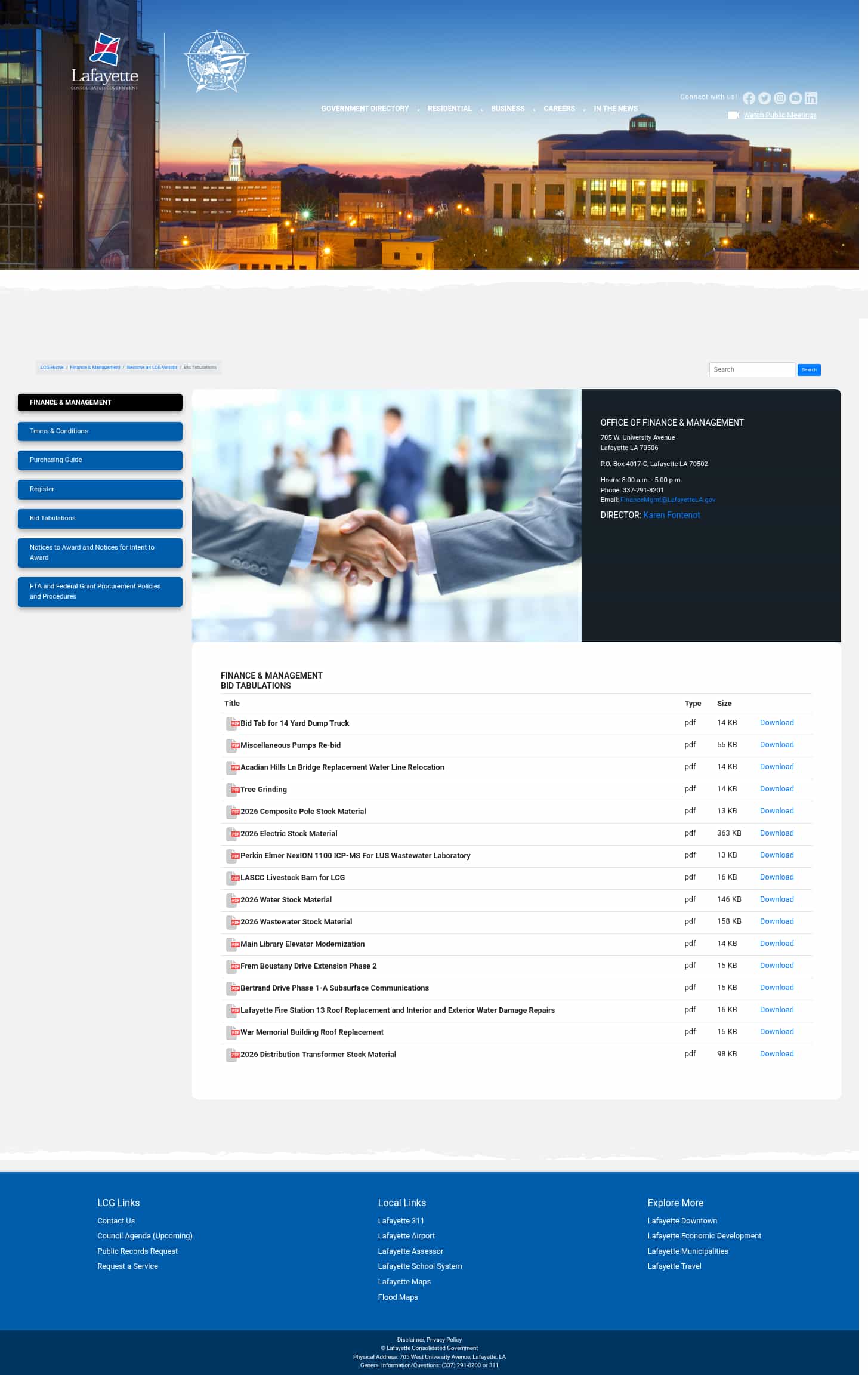Screen dimensions: 868x1375
Task: Open the Residential nav menu
Action: pos(450,109)
